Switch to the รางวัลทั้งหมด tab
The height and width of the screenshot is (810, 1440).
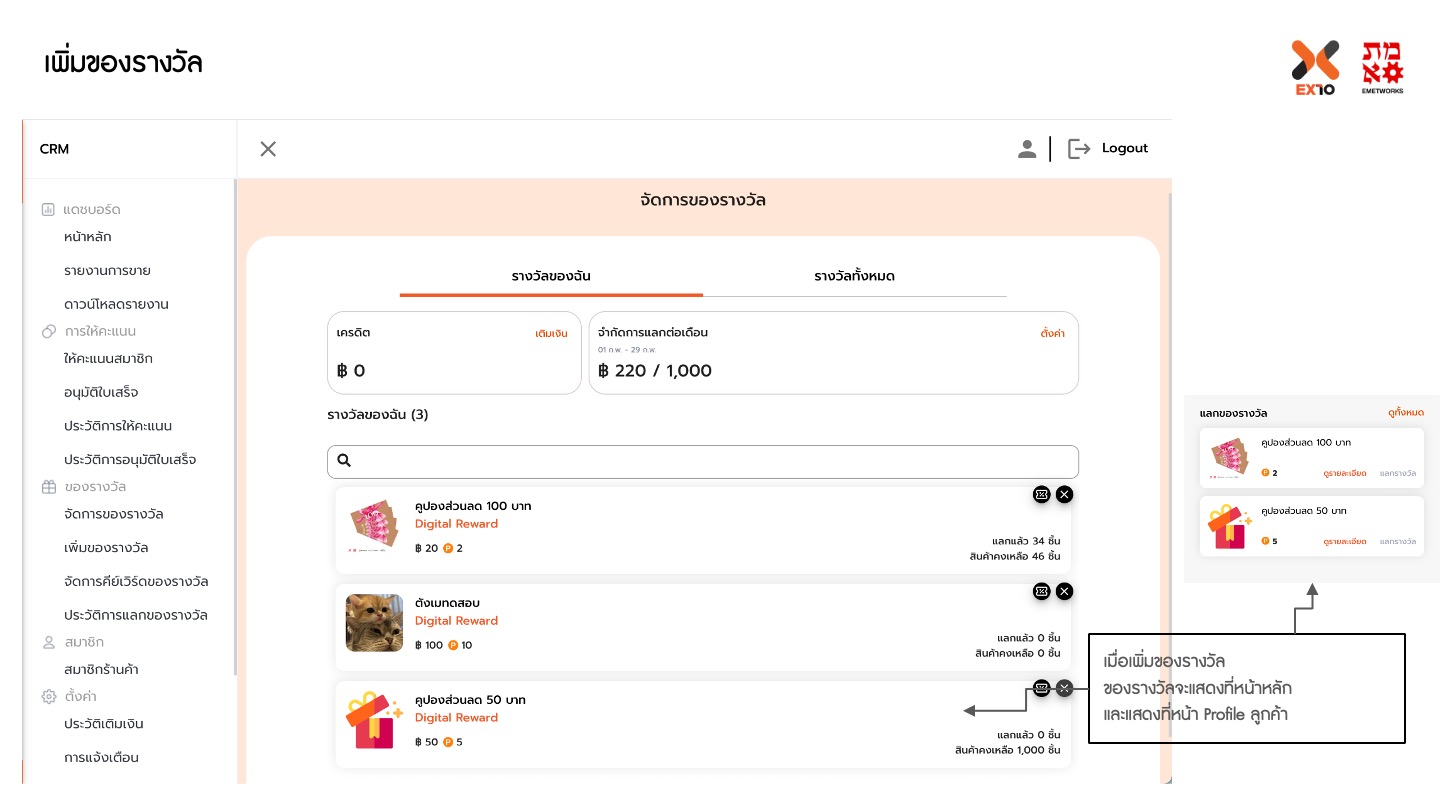(x=854, y=276)
